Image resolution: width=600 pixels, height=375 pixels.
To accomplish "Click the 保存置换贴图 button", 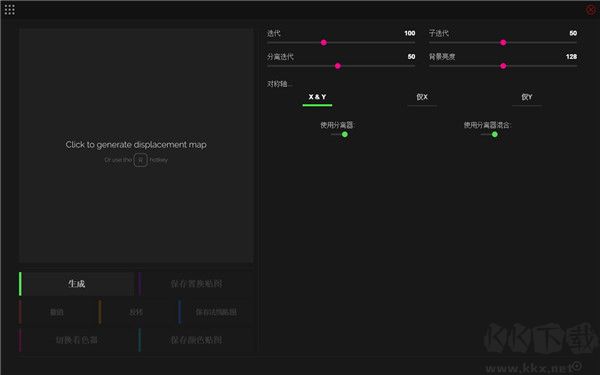I will pos(196,284).
